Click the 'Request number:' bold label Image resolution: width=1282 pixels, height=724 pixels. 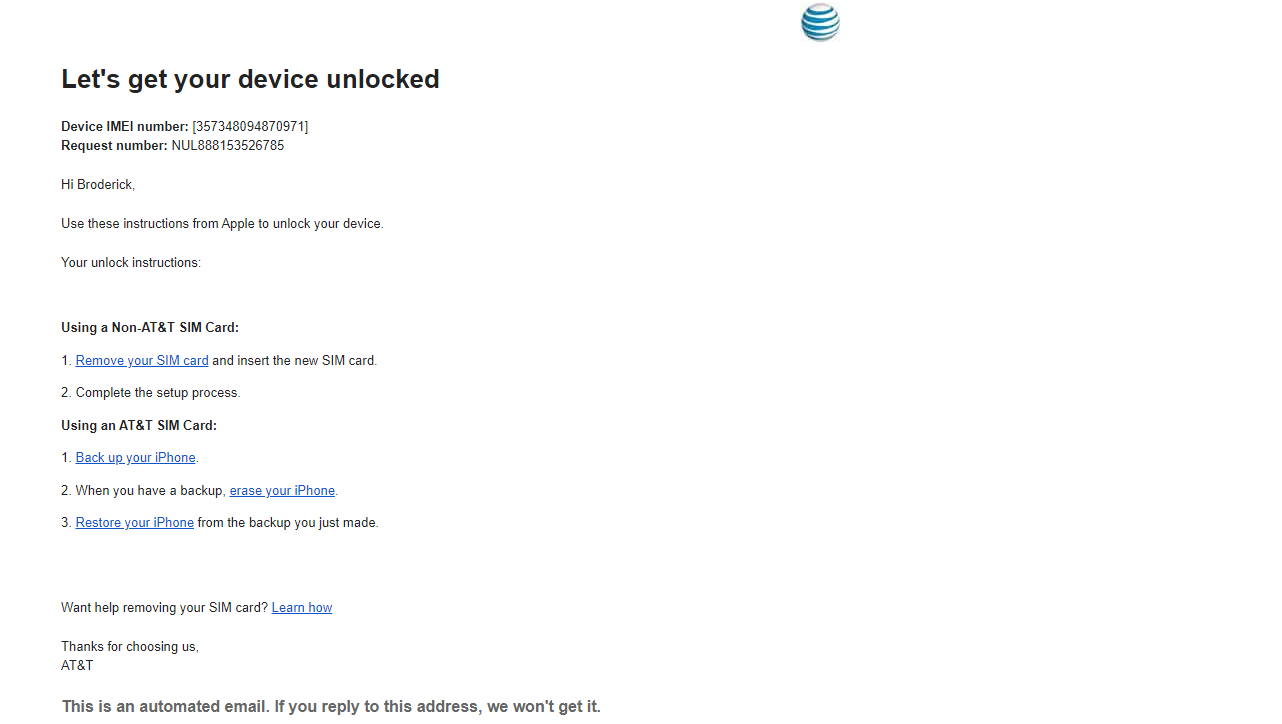click(114, 146)
